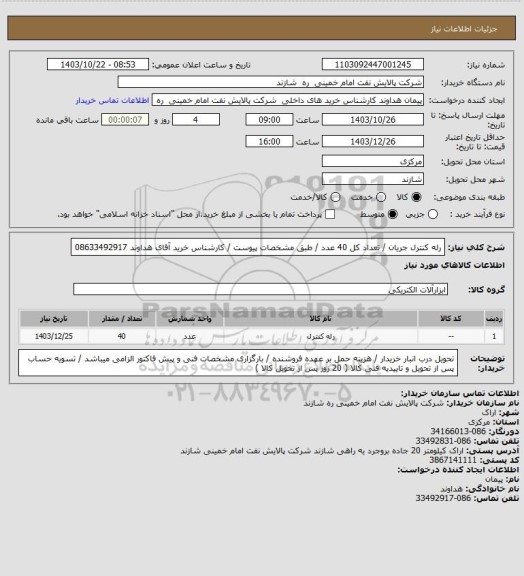524x576 pixels.
Task: Click the delivery city field شازند
Action: tap(373, 179)
